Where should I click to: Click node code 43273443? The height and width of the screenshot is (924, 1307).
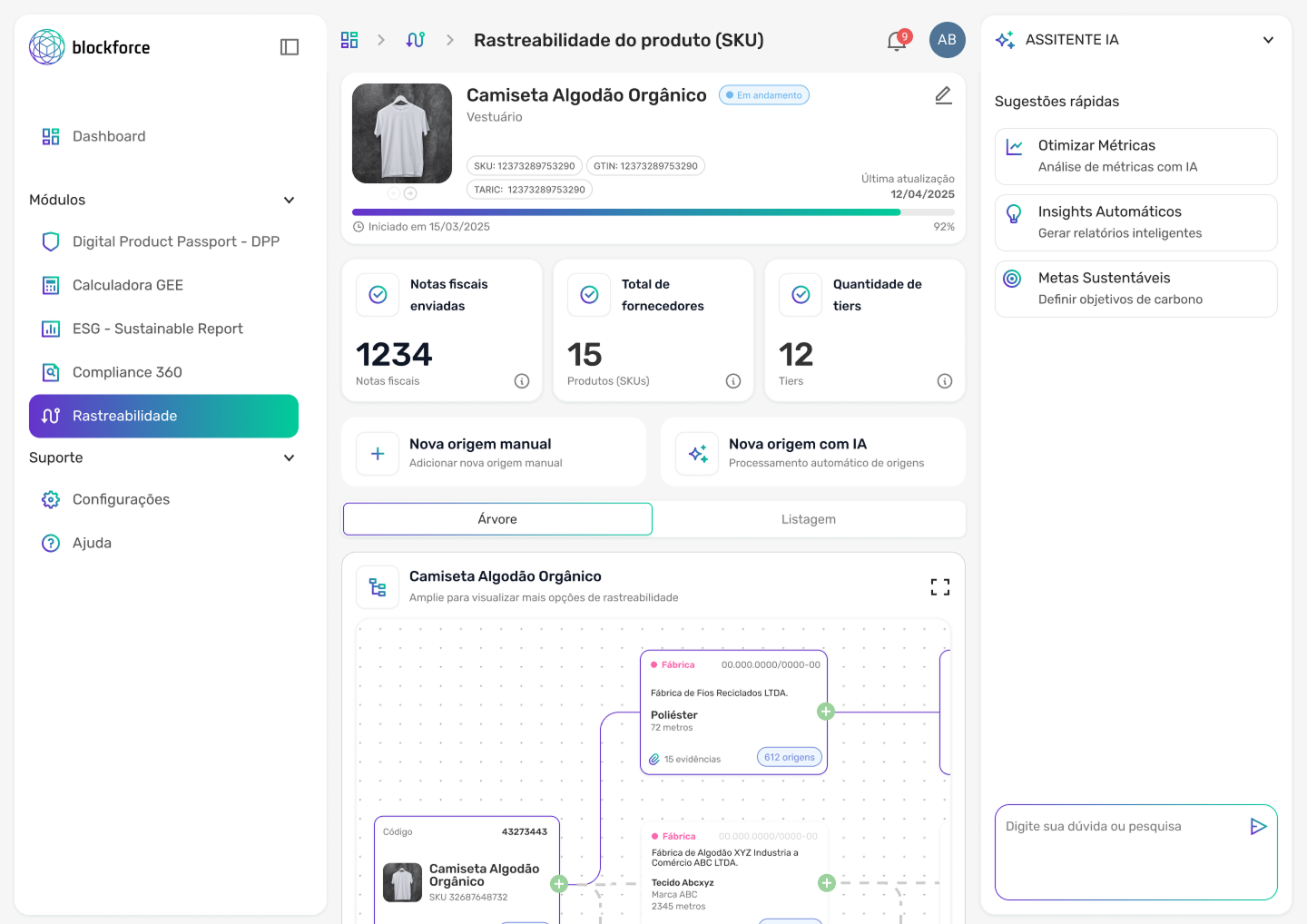(x=525, y=832)
